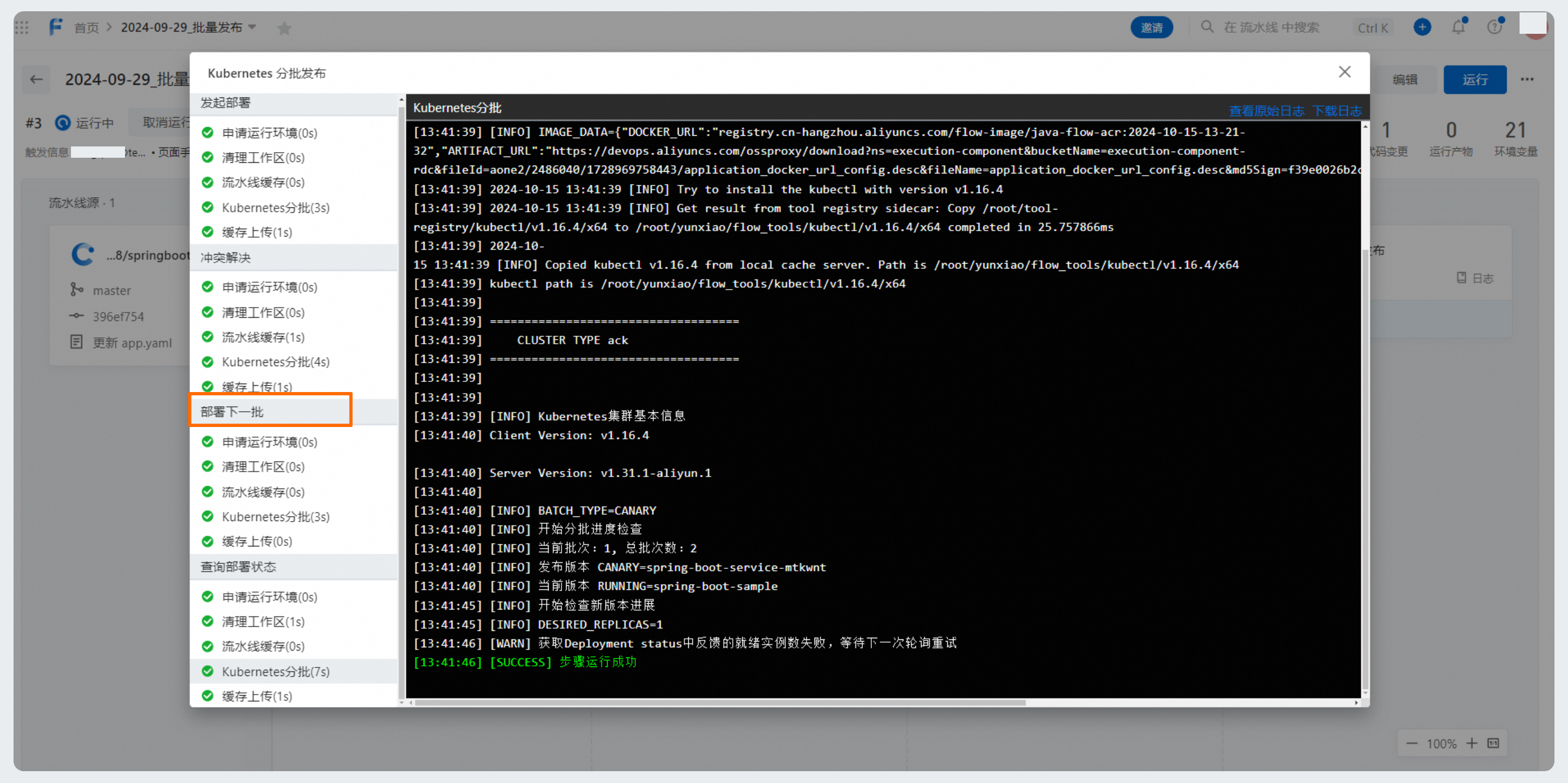Expand the 2024-09-29_批量发布 pipeline dropdown
Viewport: 1568px width, 783px height.
(x=252, y=28)
